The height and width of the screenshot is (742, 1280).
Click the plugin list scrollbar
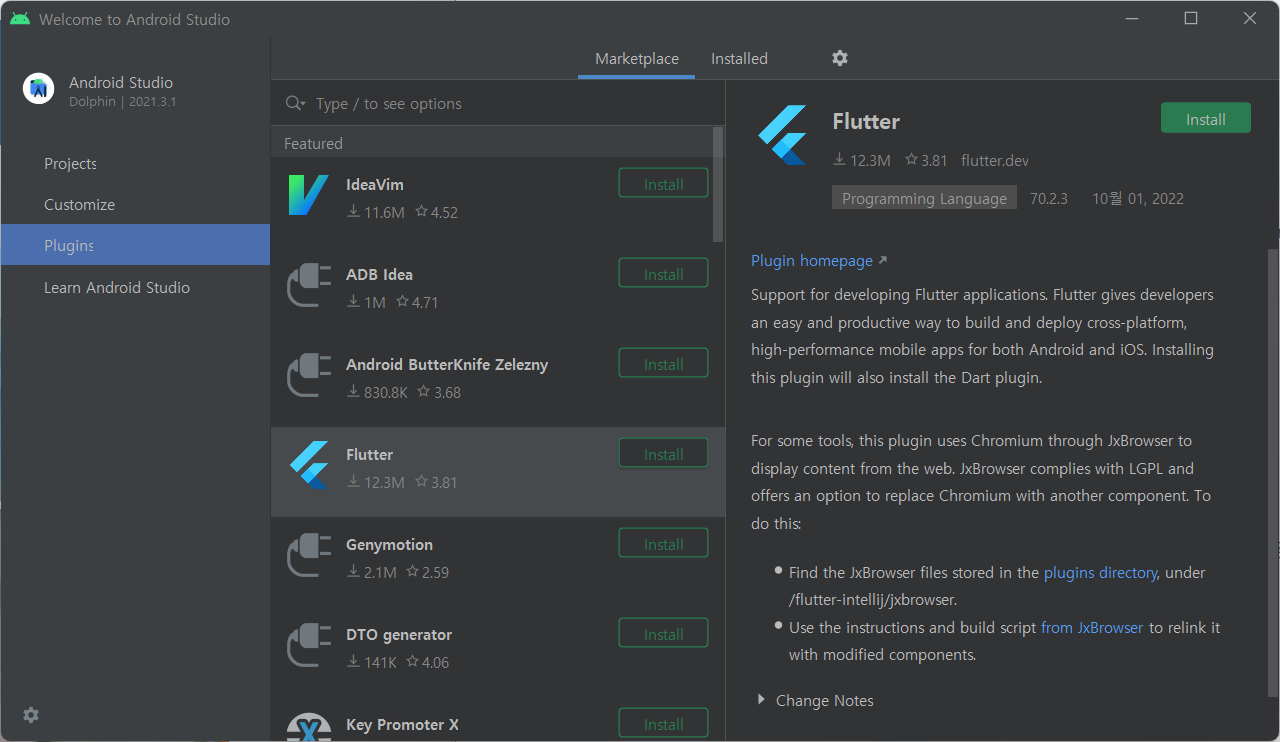pos(718,185)
